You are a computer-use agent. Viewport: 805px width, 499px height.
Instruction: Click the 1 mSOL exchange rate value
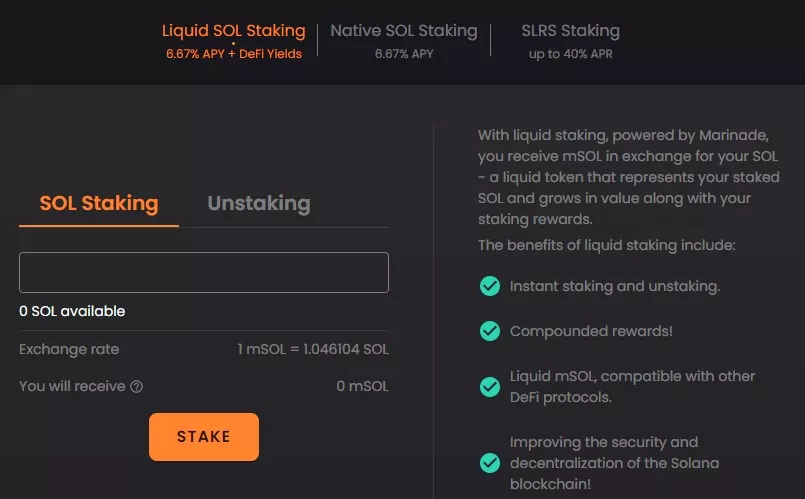pyautogui.click(x=313, y=349)
